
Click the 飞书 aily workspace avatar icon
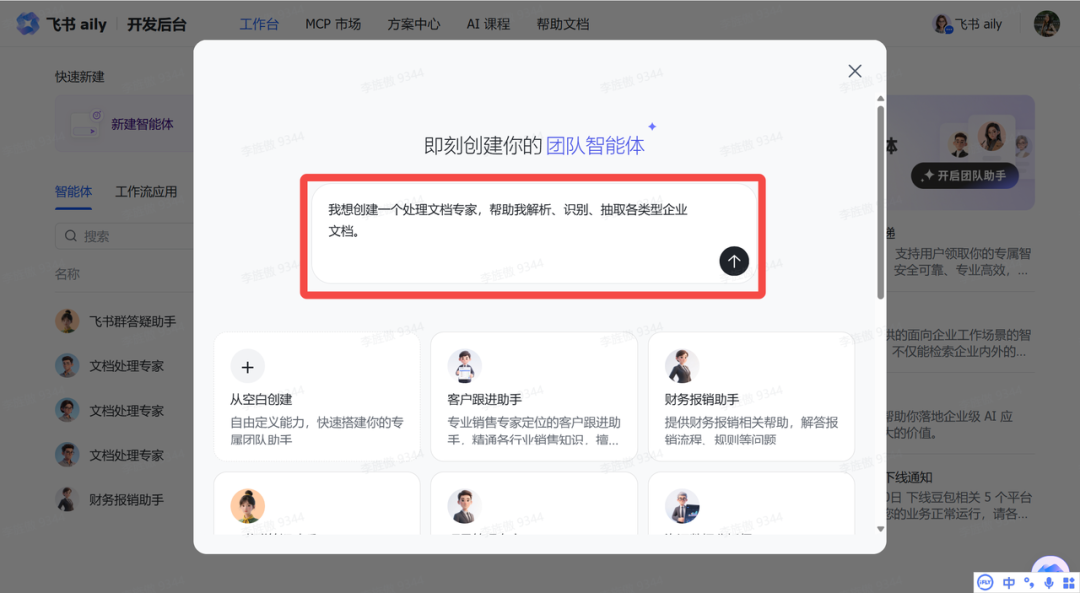click(x=942, y=24)
